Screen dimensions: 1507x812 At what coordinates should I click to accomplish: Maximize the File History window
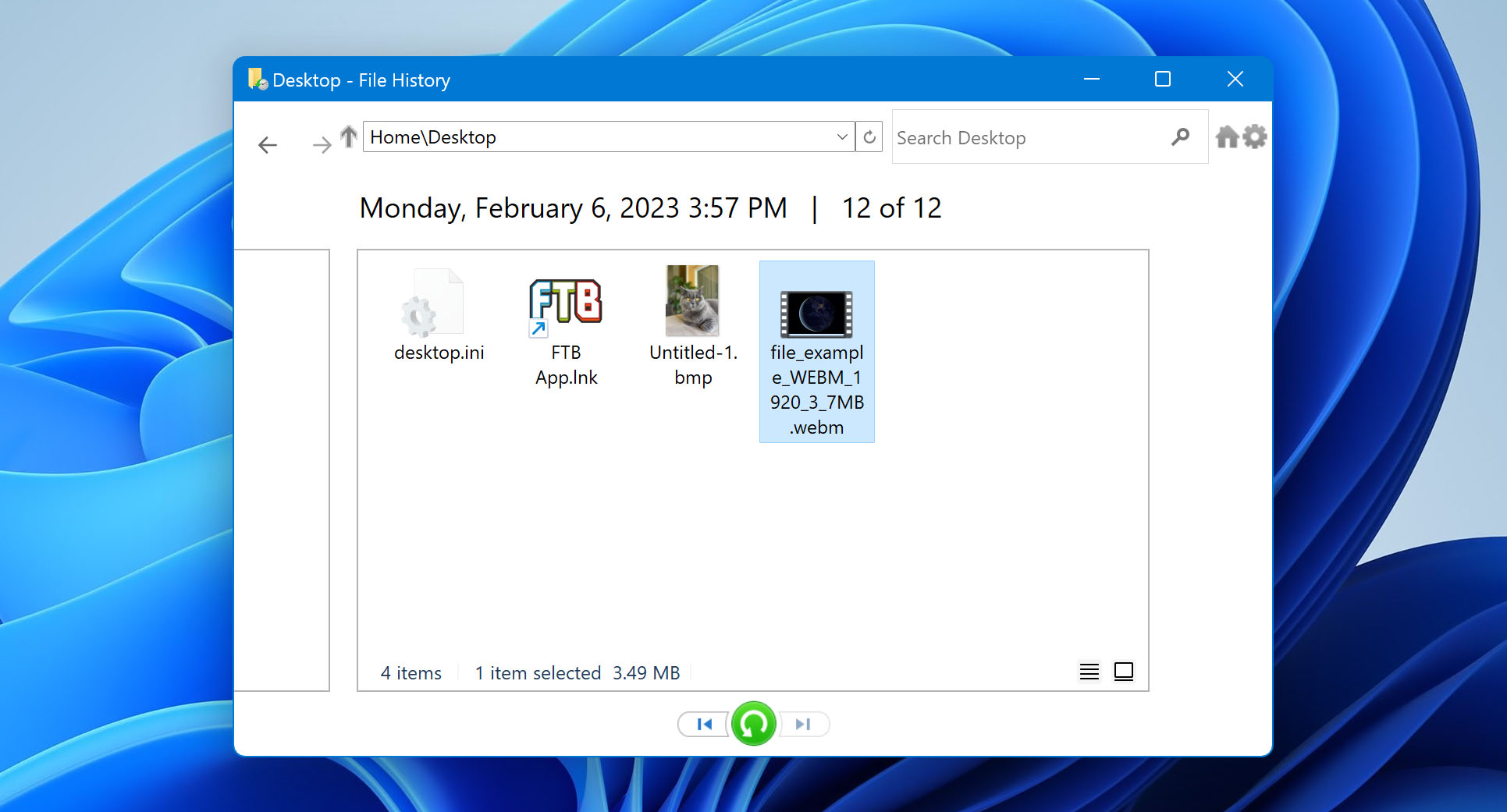click(1163, 79)
